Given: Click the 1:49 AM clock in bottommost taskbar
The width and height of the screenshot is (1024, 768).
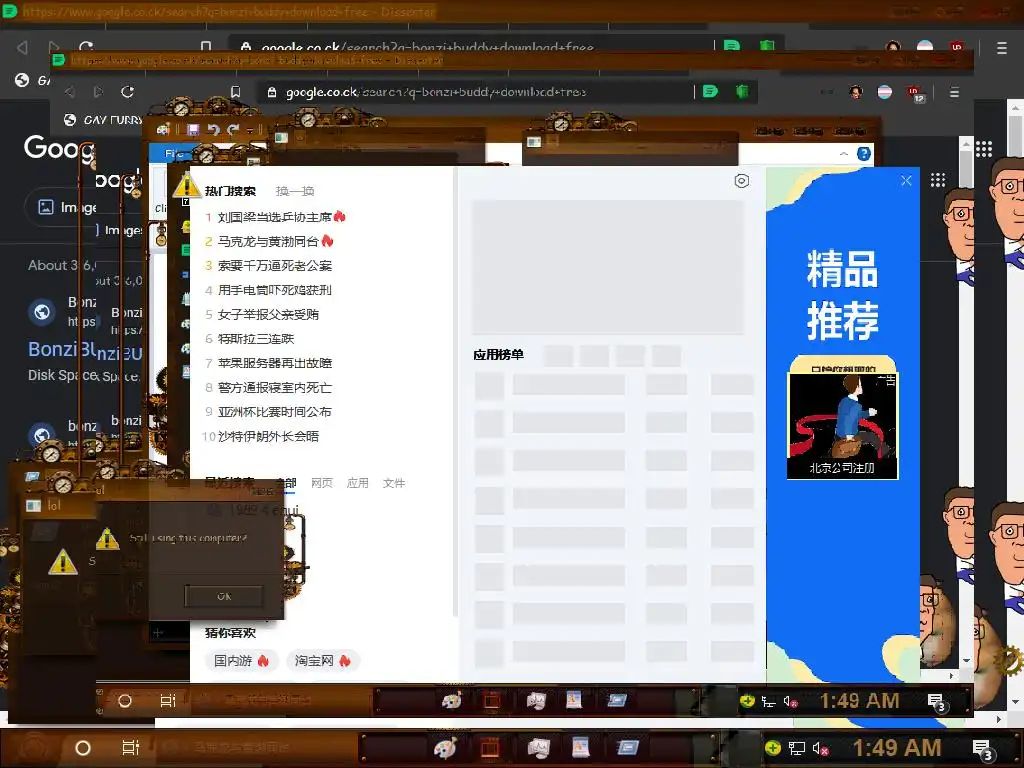Looking at the screenshot, I should point(897,748).
